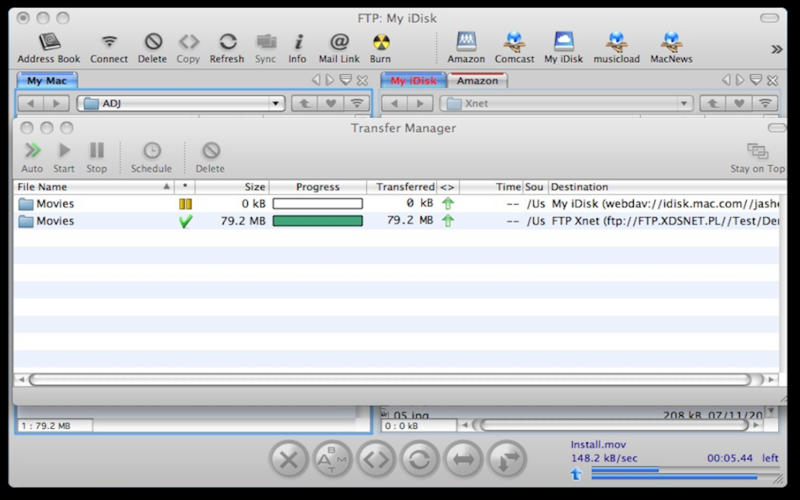The width and height of the screenshot is (800, 500).
Task: Click wifi connect button in remote pane
Action: coord(765,104)
